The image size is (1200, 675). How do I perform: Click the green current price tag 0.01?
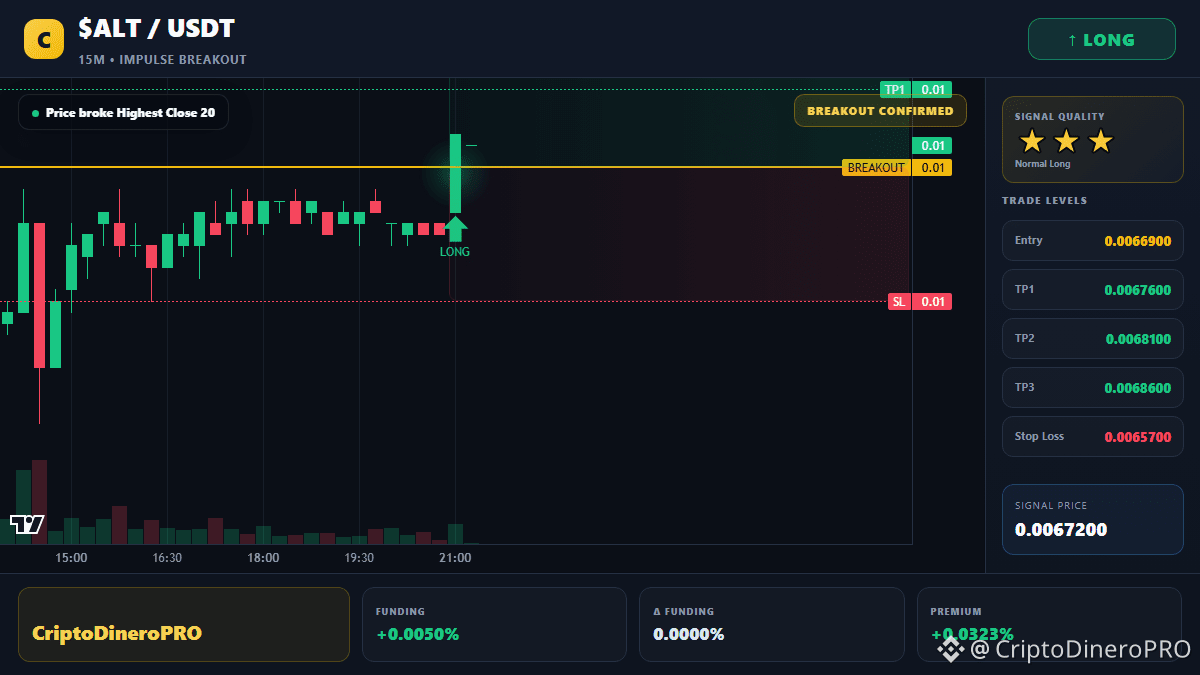coord(931,145)
